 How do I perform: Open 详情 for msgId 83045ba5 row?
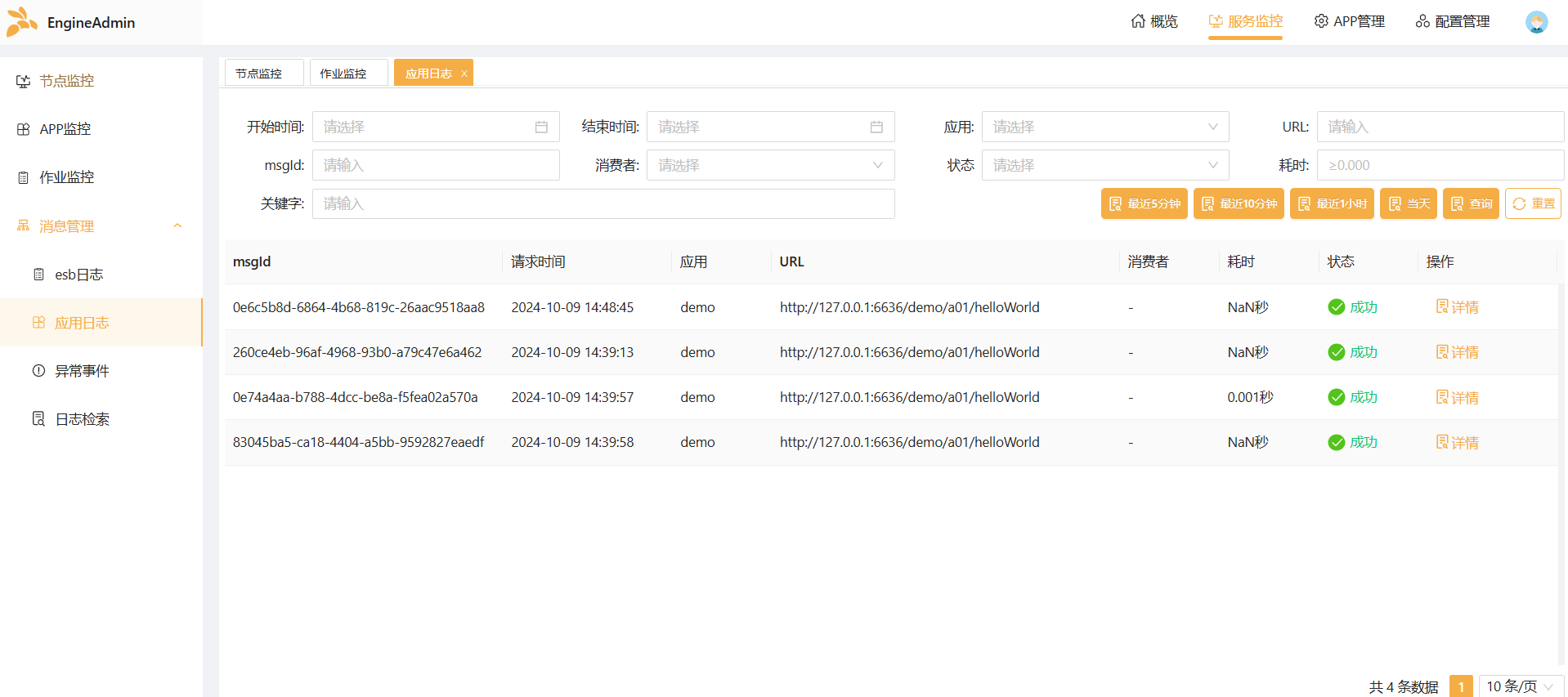(x=1457, y=442)
